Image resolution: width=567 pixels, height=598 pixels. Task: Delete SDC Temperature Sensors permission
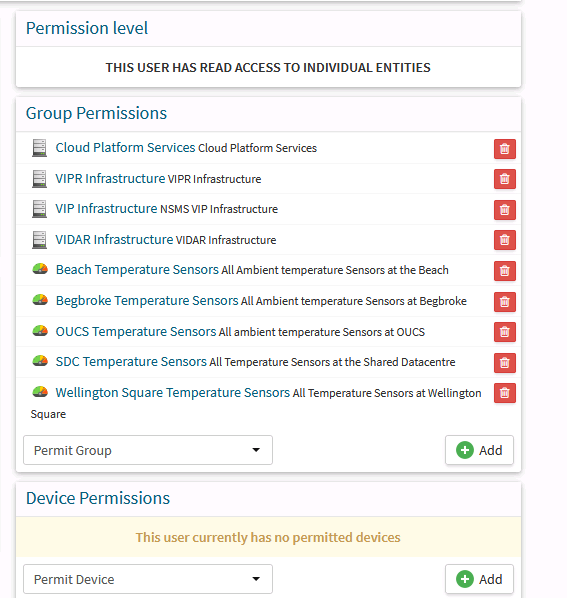(504, 363)
